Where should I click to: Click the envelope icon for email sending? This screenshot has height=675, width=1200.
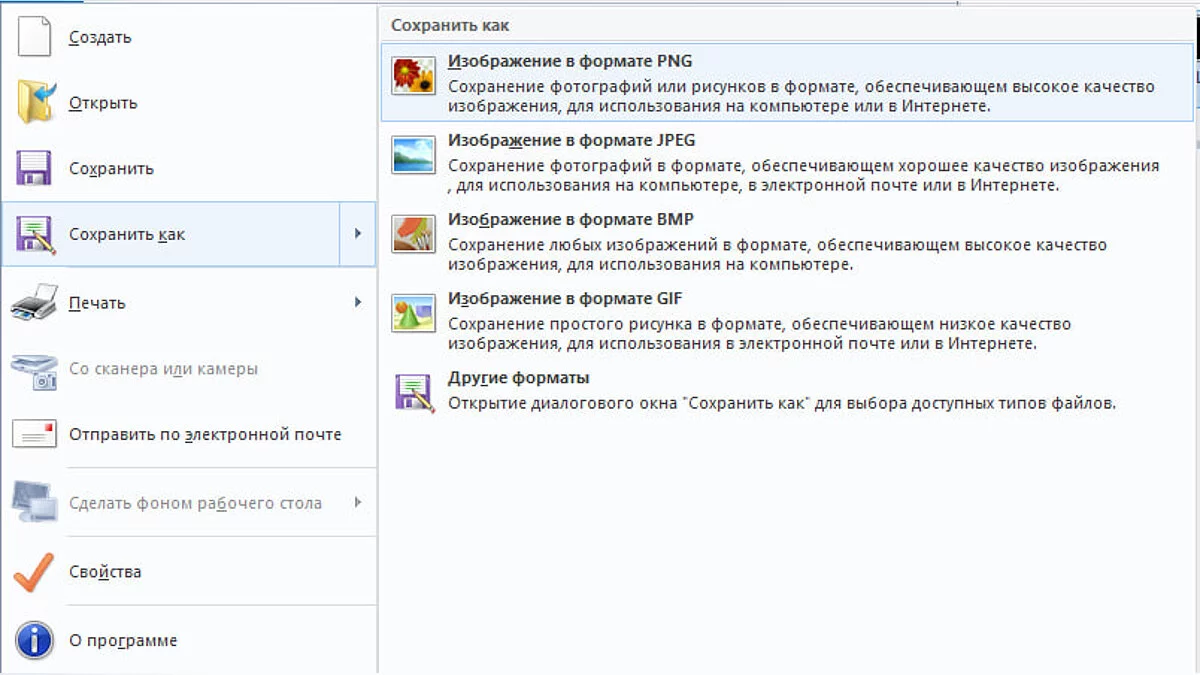pos(35,434)
